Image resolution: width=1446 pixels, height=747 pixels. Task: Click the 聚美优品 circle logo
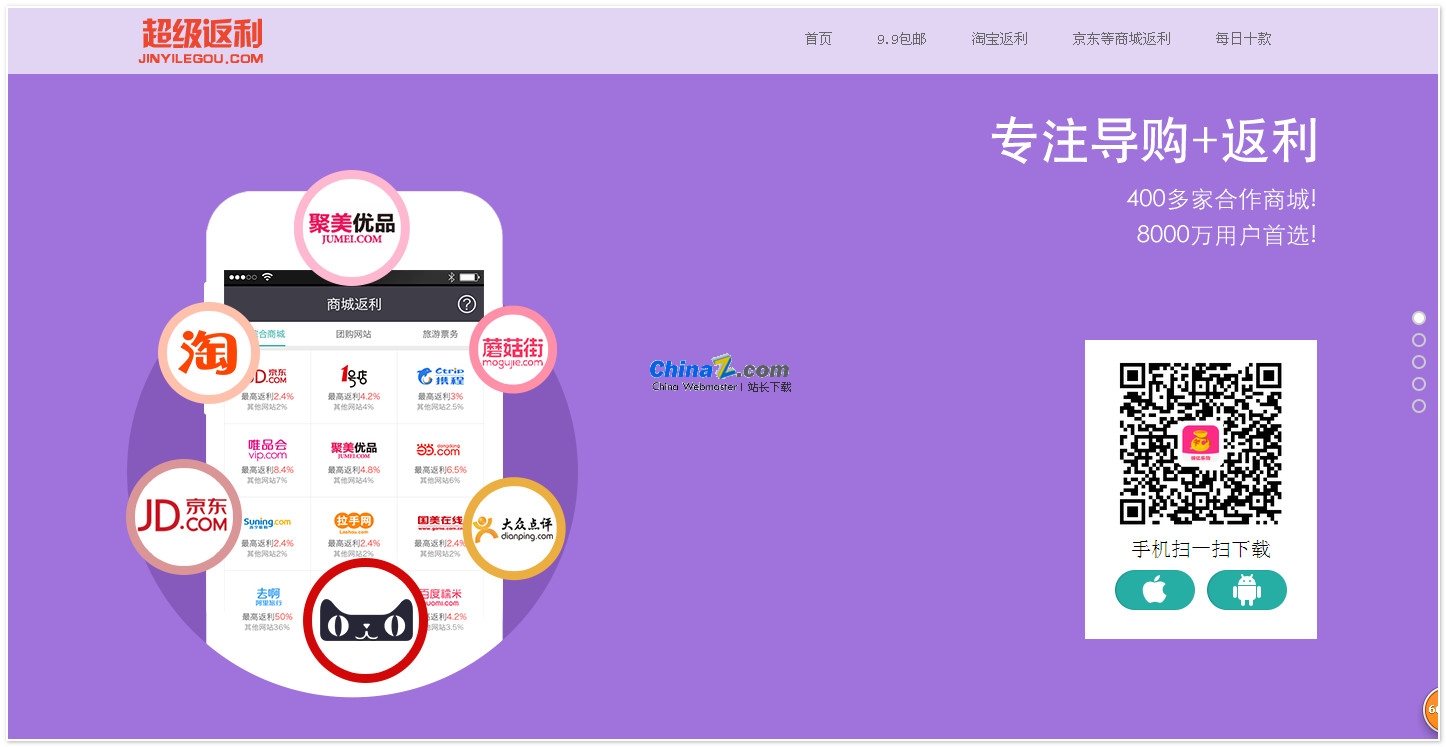click(x=352, y=227)
